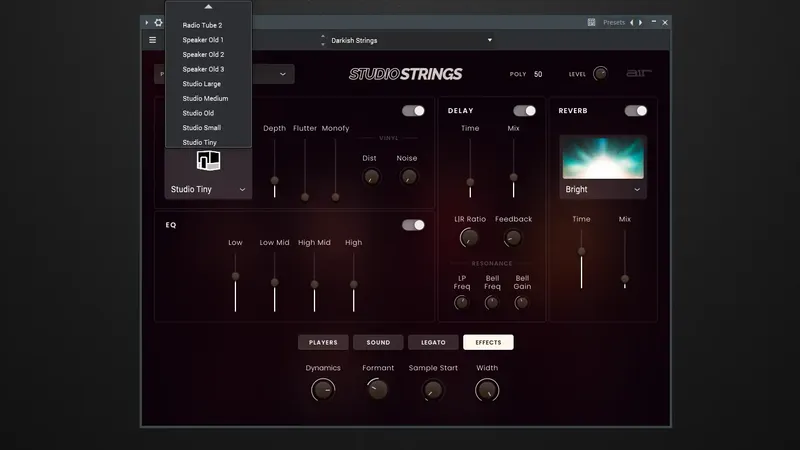Click the Bright reverb thumbnail image

click(x=603, y=158)
